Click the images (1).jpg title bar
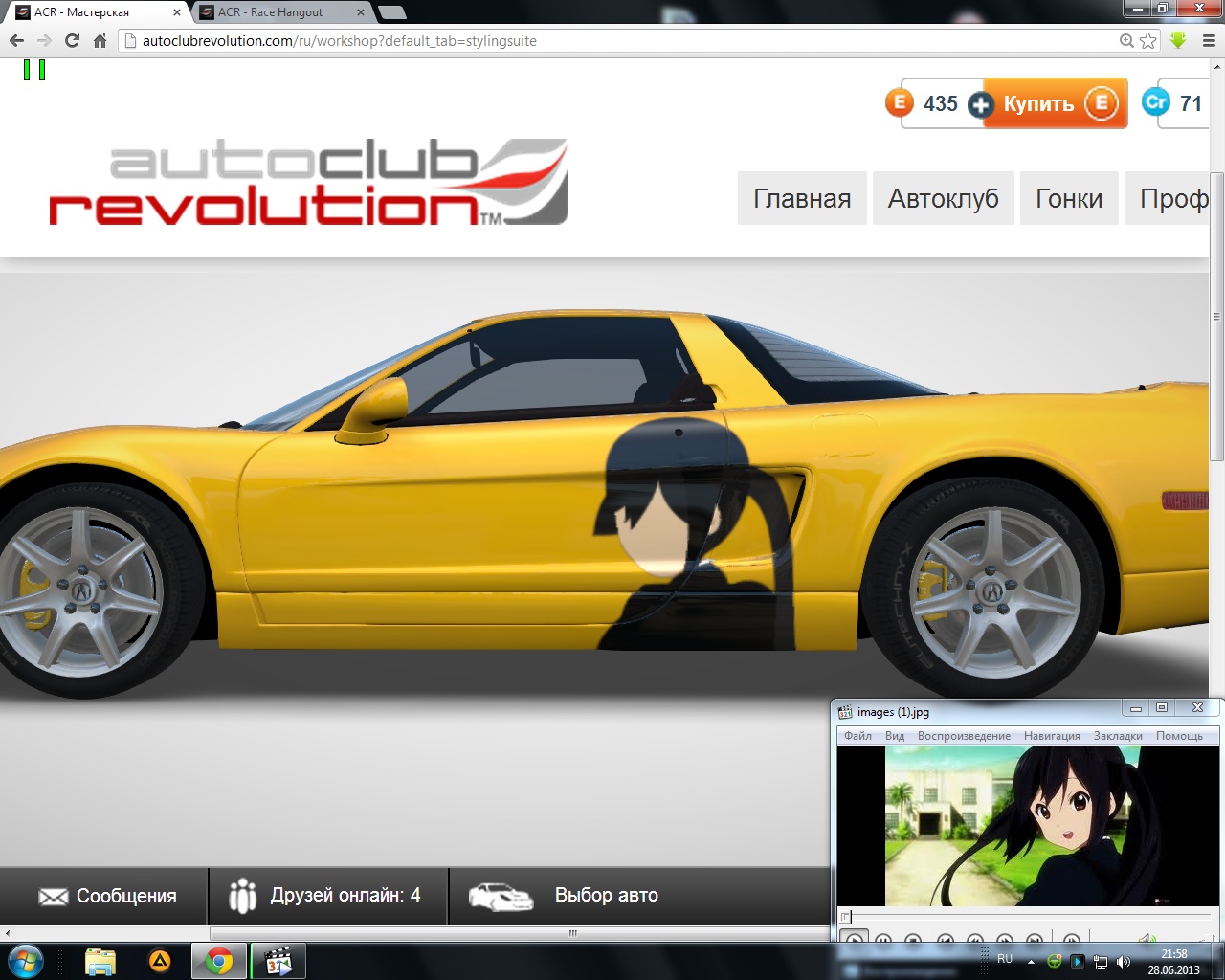 pos(976,711)
